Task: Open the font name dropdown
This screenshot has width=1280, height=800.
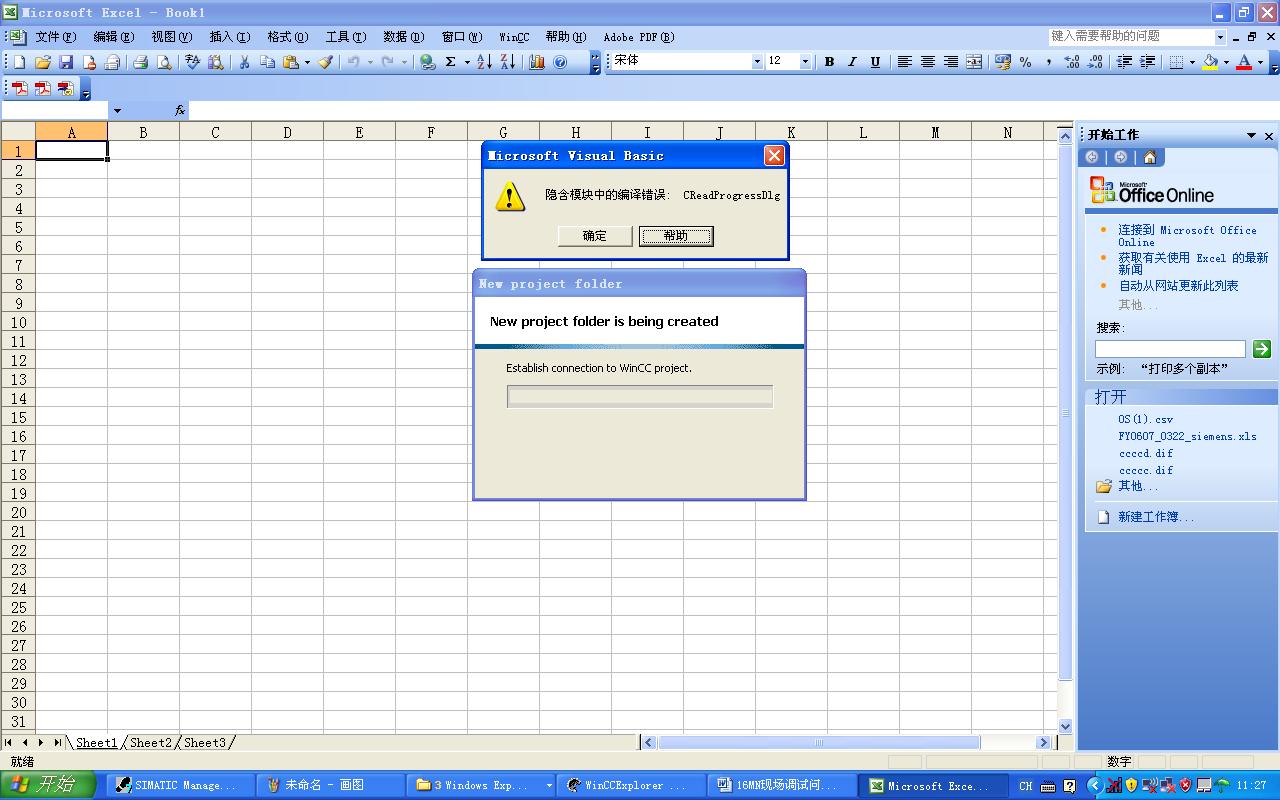Action: click(756, 62)
